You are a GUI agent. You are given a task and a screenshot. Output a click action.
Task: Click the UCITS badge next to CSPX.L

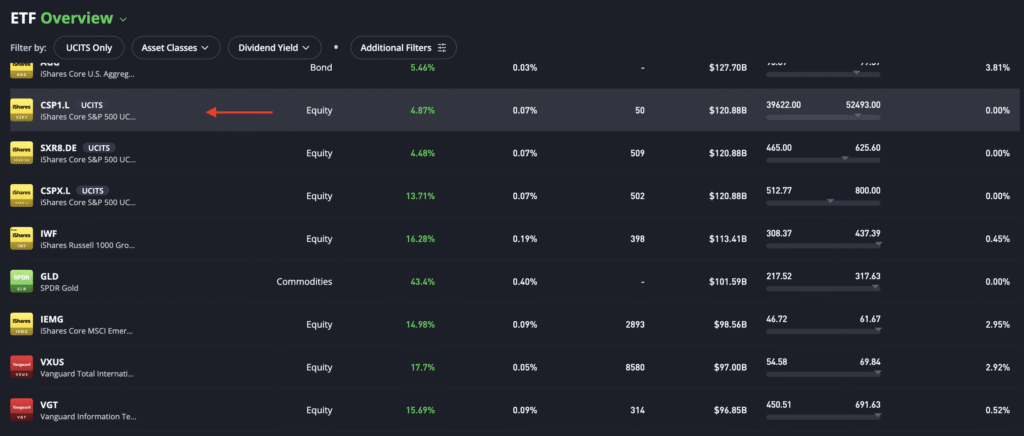[x=93, y=191]
